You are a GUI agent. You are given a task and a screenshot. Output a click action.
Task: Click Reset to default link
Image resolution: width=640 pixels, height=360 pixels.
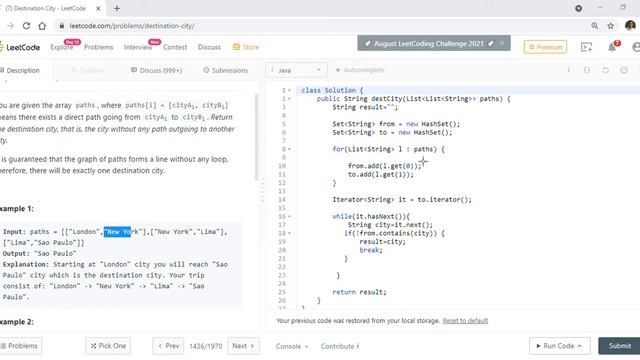tap(465, 321)
